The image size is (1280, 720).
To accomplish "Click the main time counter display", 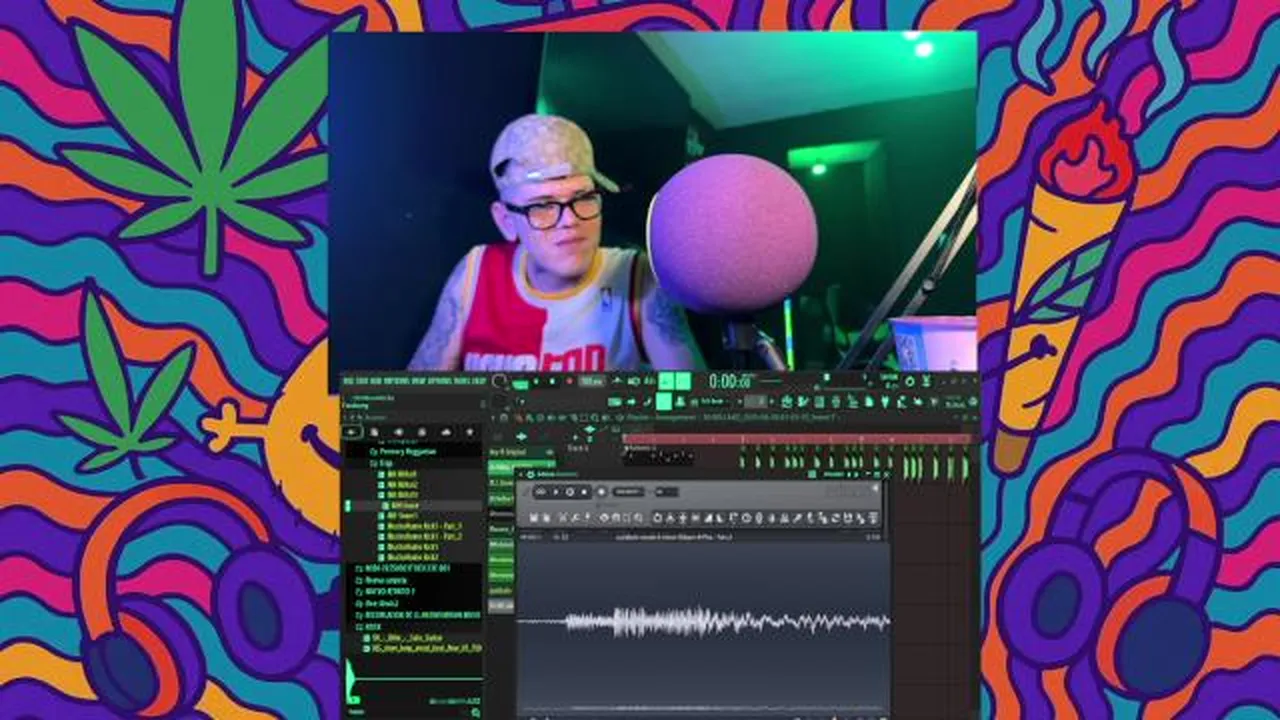I will 730,381.
